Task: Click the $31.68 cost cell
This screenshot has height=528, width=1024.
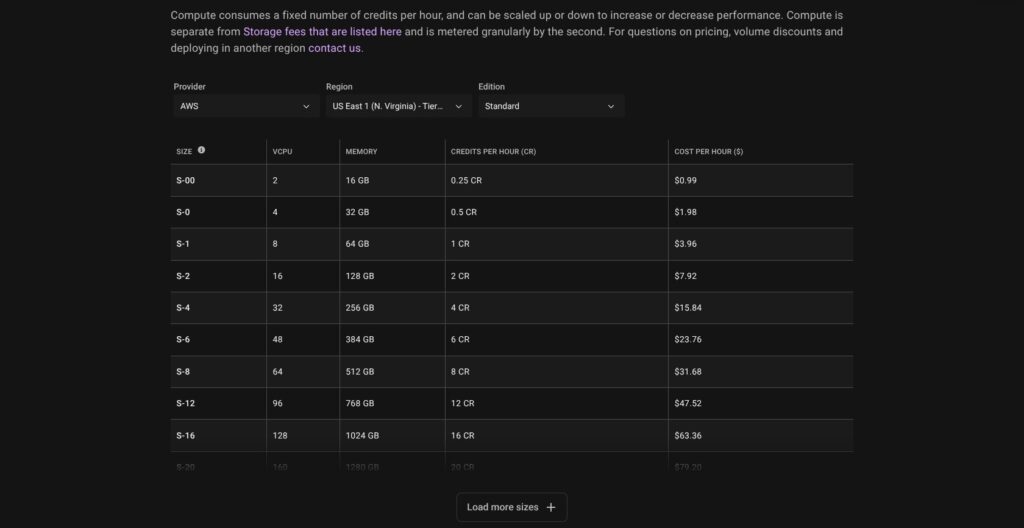Action: point(760,372)
